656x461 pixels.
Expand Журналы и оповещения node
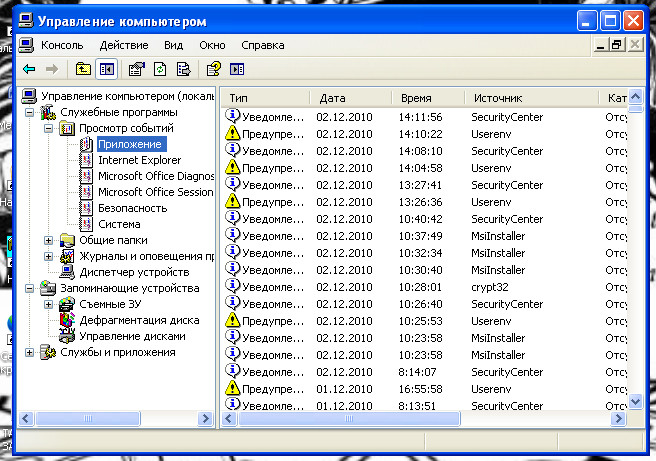[49, 256]
